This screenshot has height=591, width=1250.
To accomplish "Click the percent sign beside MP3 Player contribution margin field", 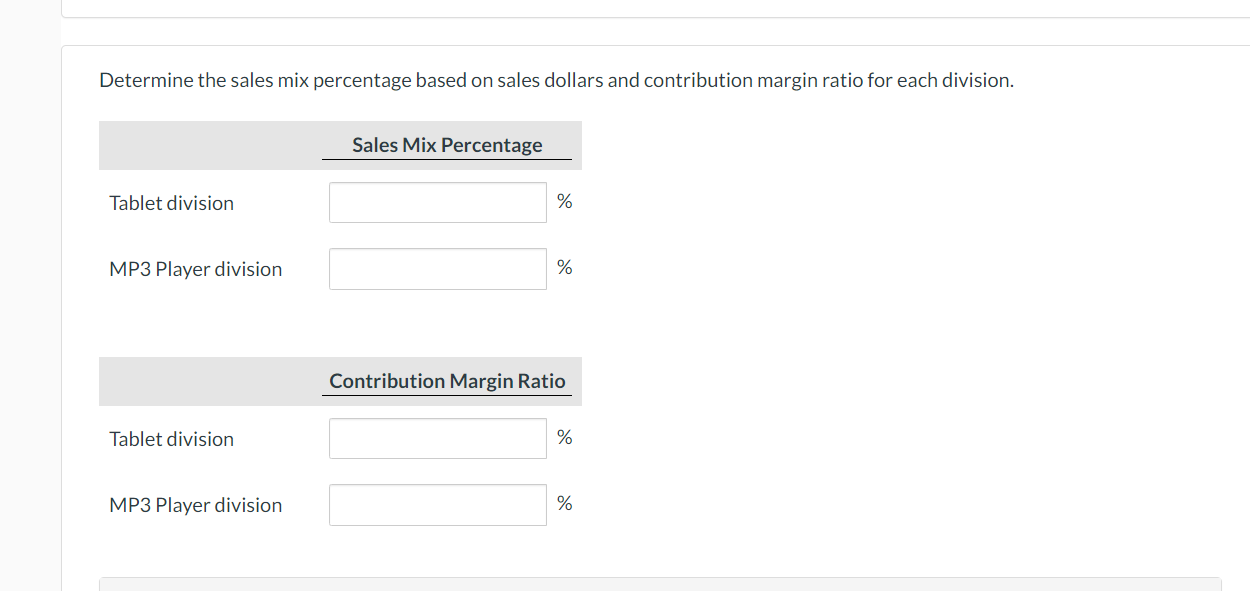I will click(x=564, y=503).
